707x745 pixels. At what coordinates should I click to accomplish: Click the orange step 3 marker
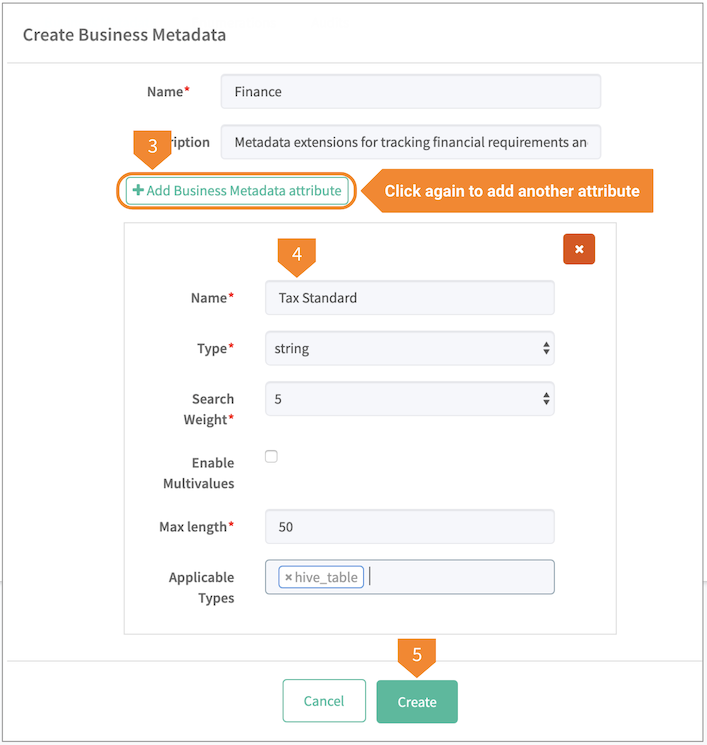[152, 147]
